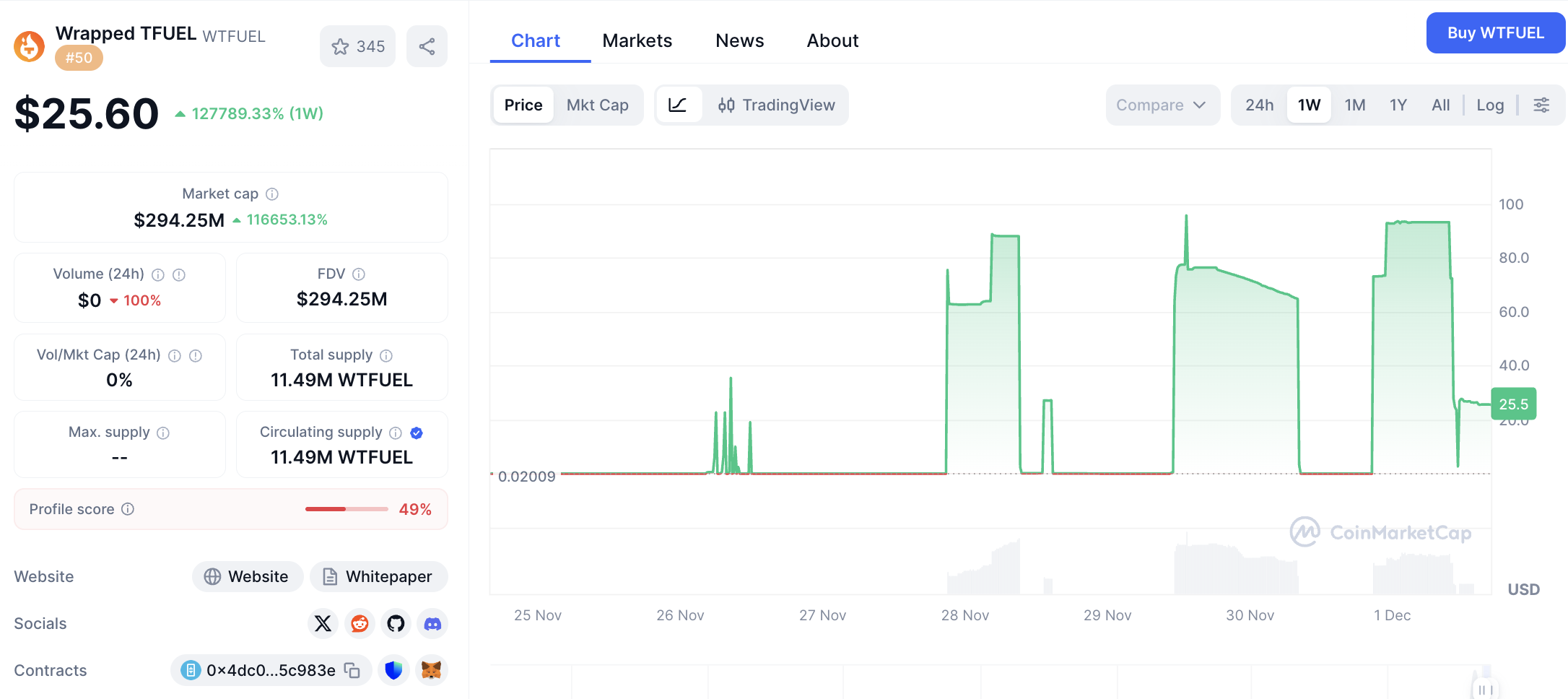Open chart settings sliders icon
This screenshot has width=1568, height=699.
pos(1541,105)
